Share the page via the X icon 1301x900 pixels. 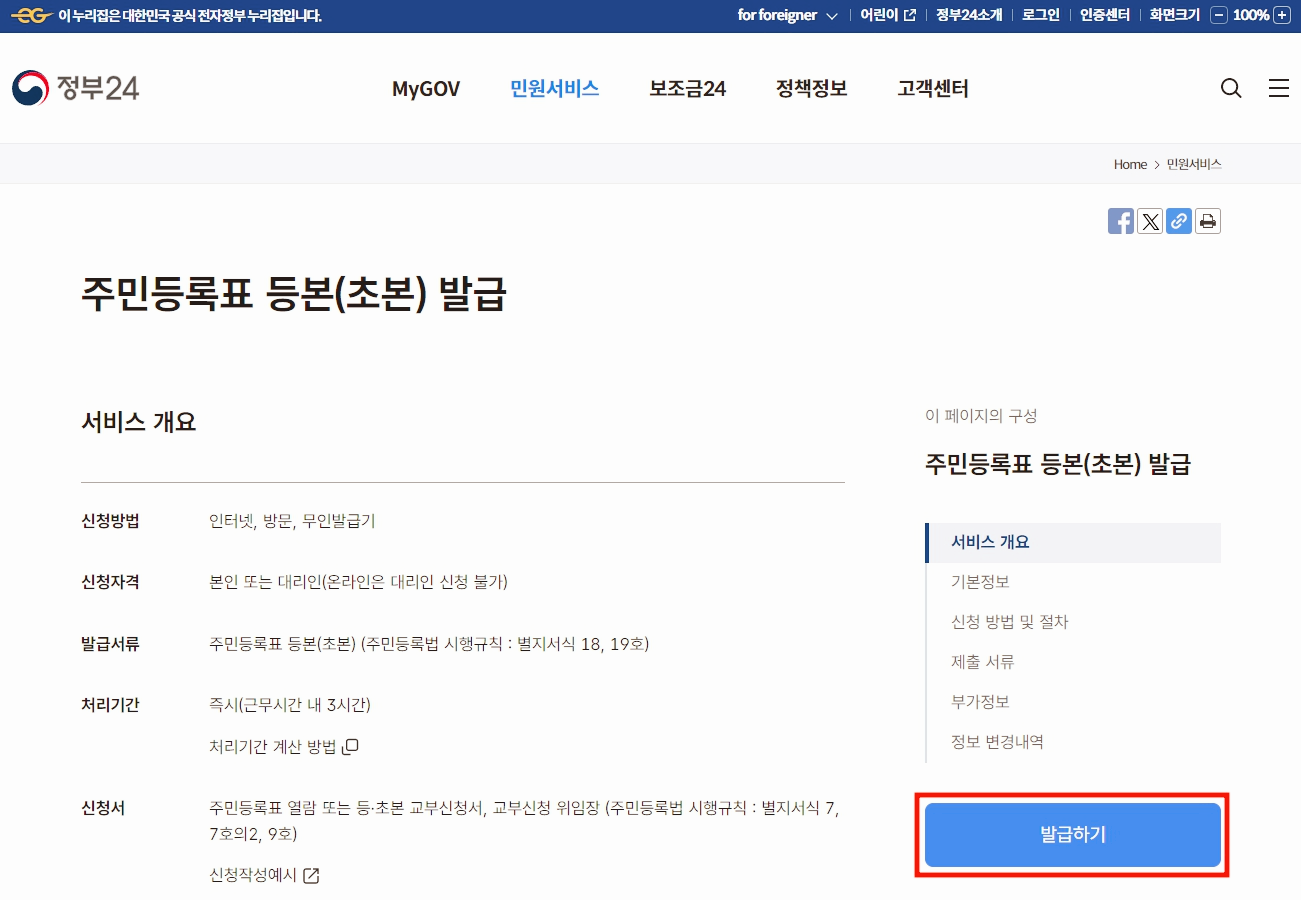[1149, 221]
